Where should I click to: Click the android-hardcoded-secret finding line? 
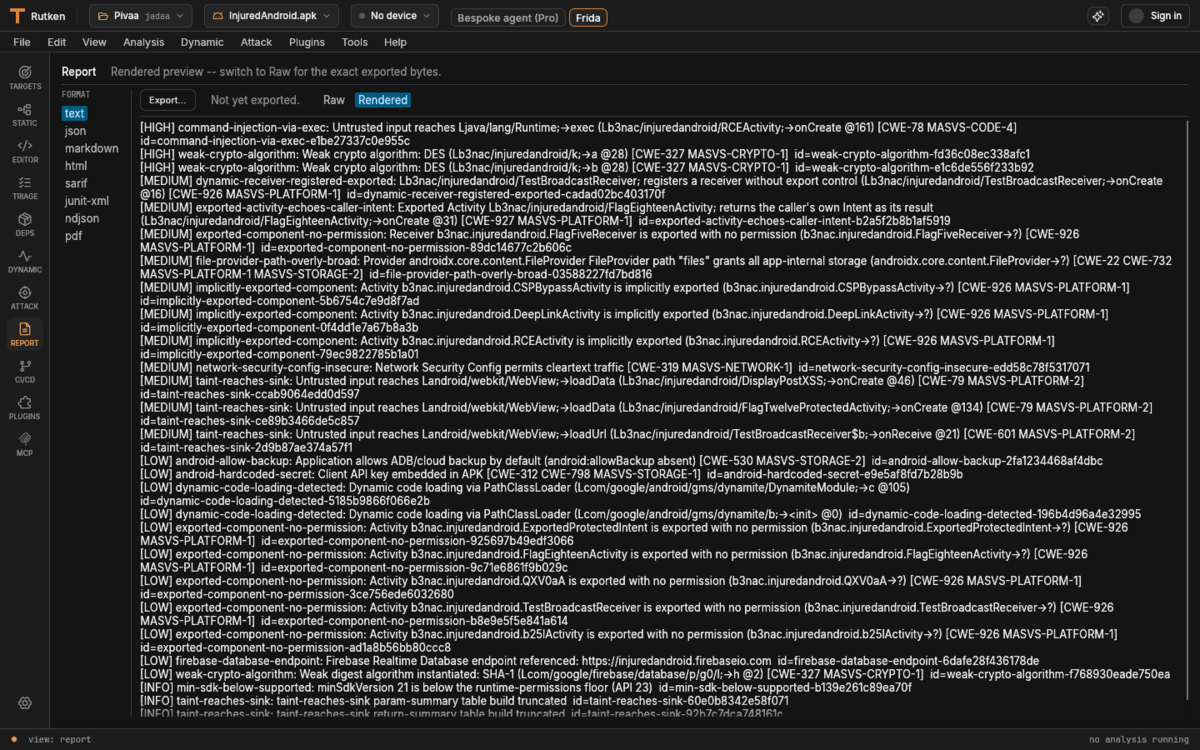point(551,474)
